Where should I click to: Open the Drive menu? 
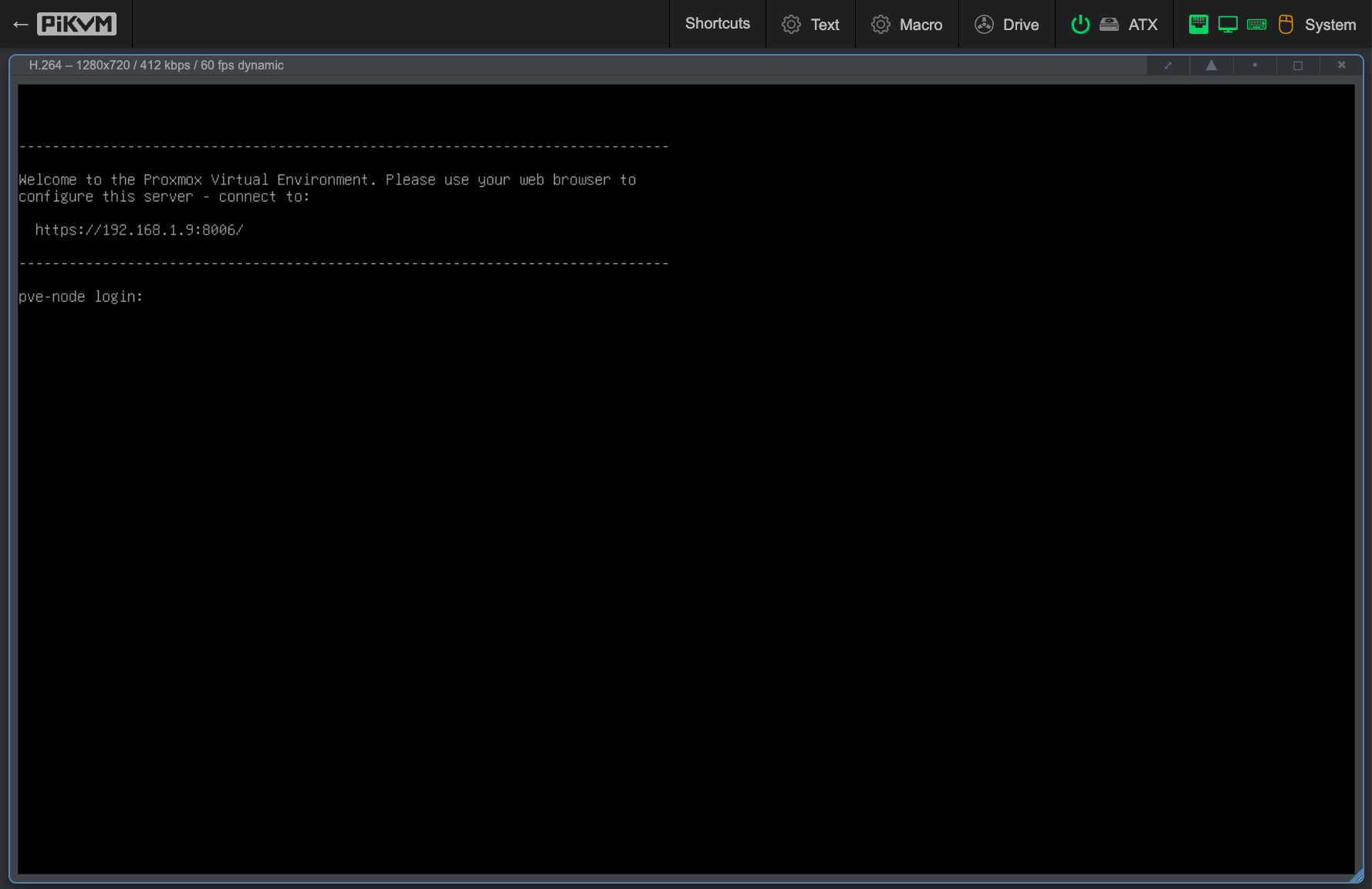pyautogui.click(x=1007, y=24)
